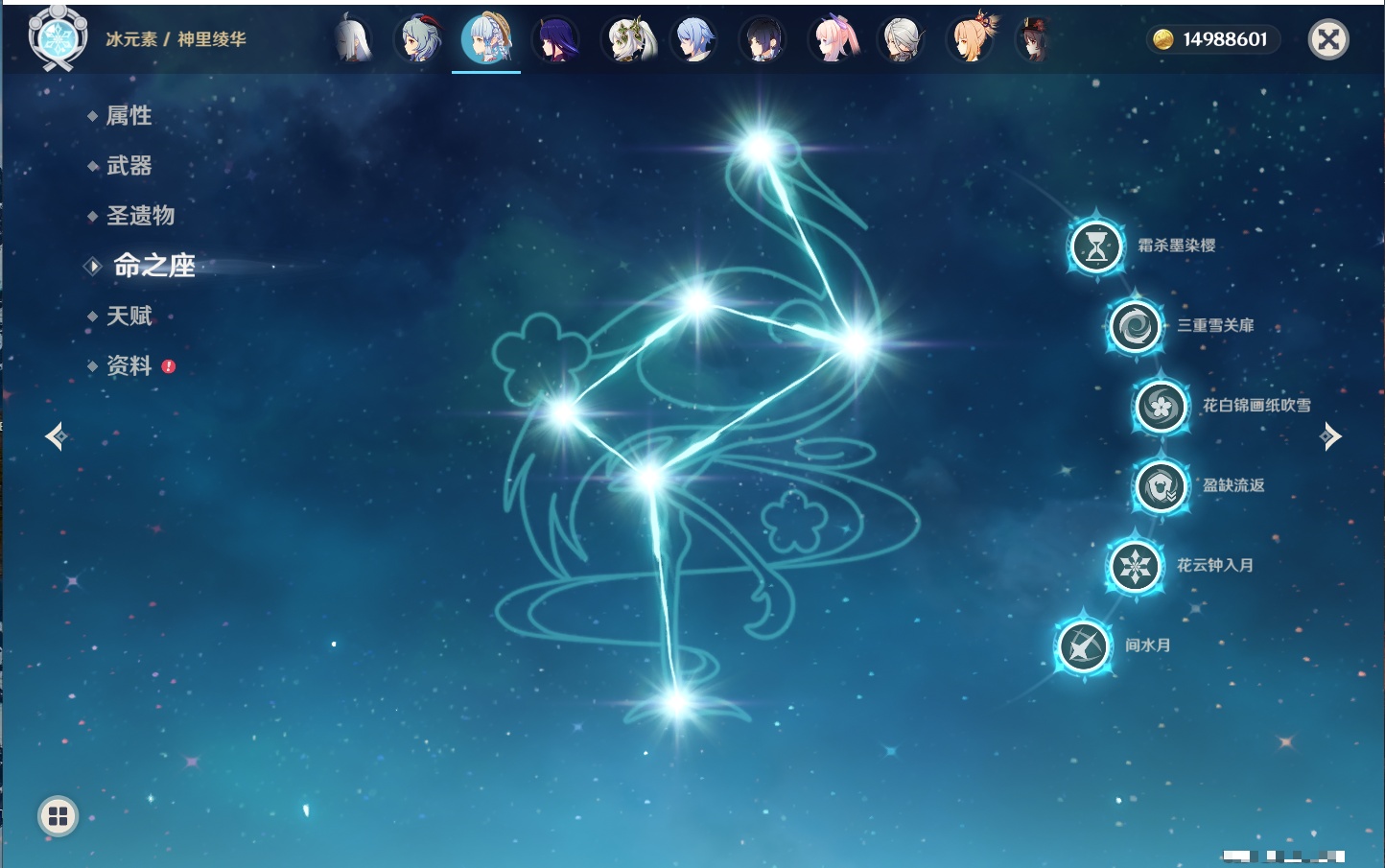The width and height of the screenshot is (1385, 868).
Task: Open the 花云钟入月 constellation snowflake icon
Action: point(1136,566)
